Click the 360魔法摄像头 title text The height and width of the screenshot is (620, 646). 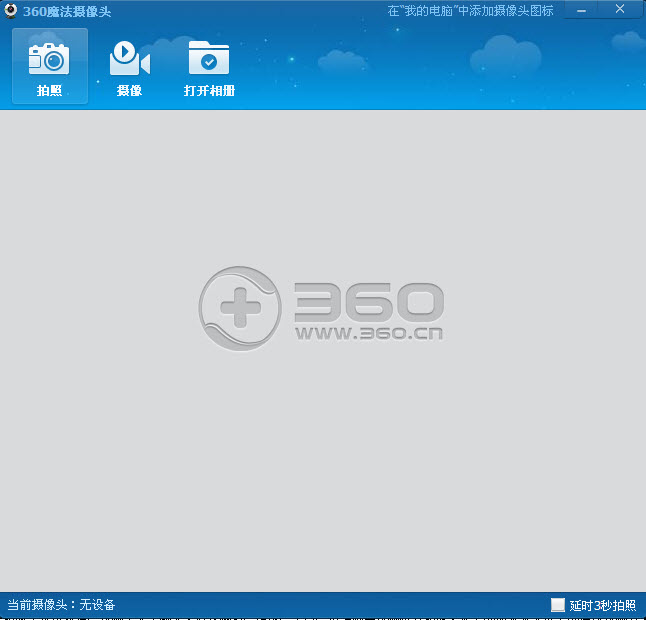(67, 12)
